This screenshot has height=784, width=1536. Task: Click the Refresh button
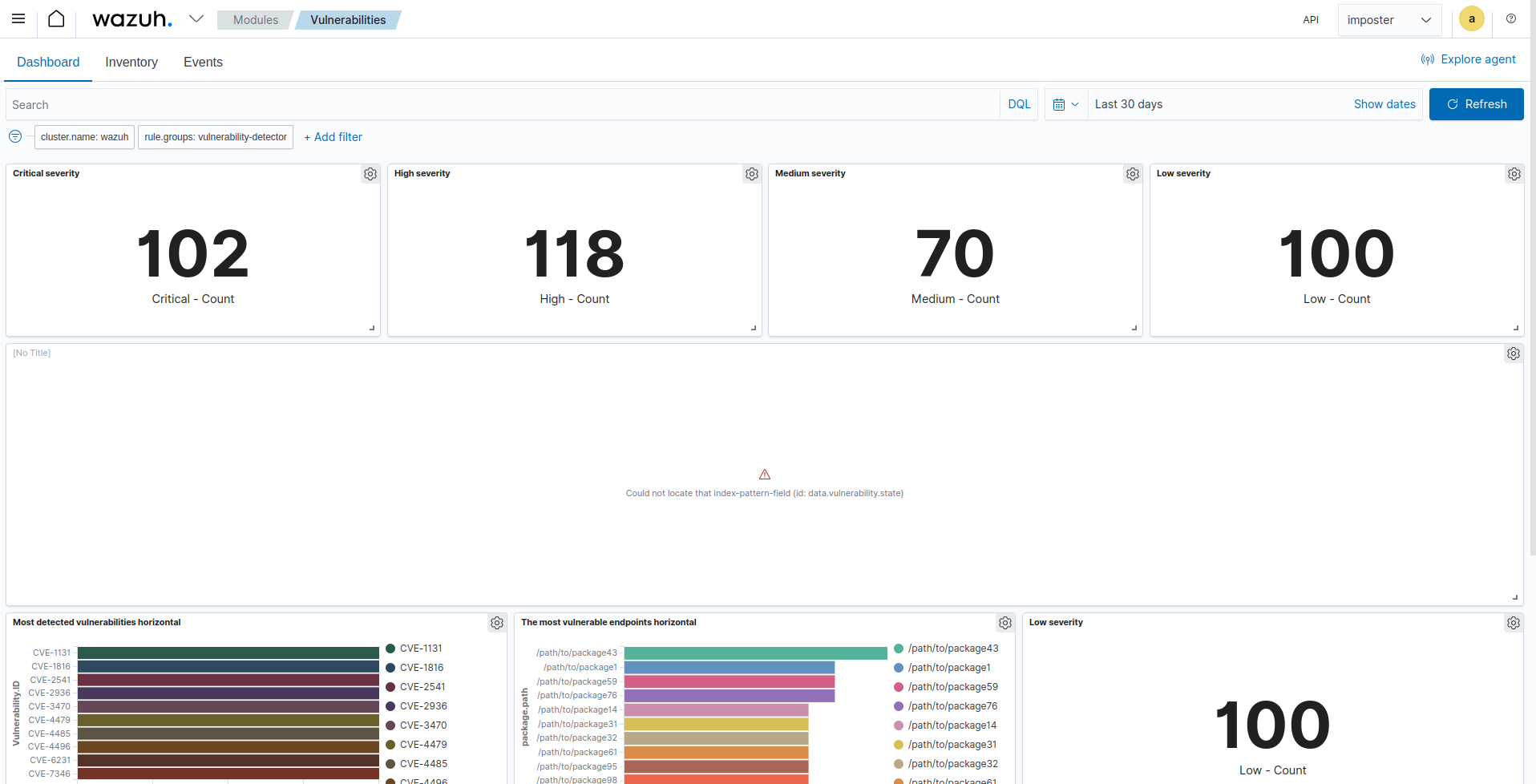click(x=1476, y=104)
